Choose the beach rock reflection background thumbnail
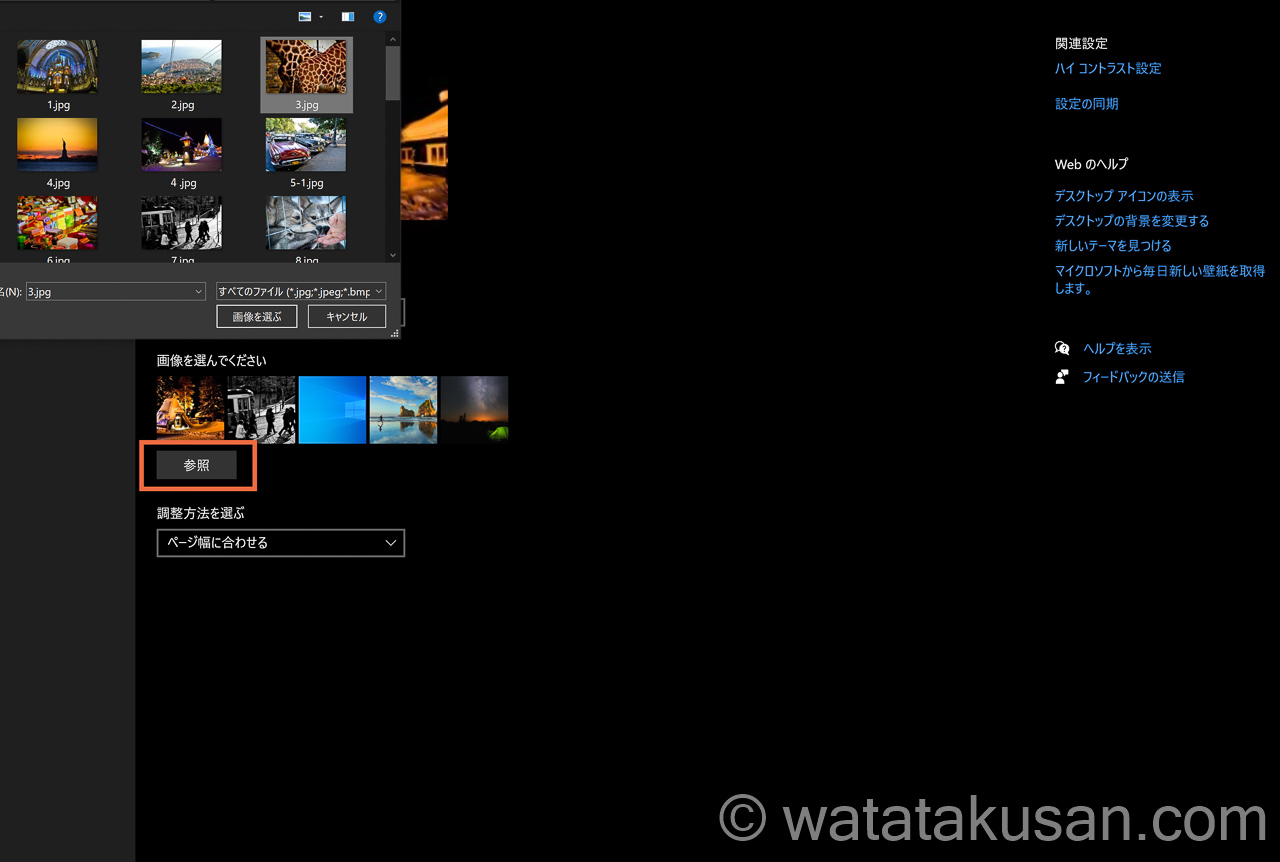 click(x=403, y=409)
